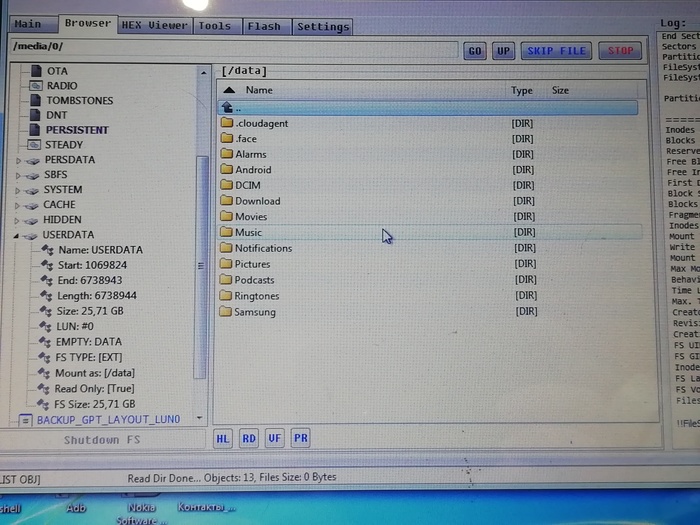Click the UF button
700x525 pixels.
point(275,438)
